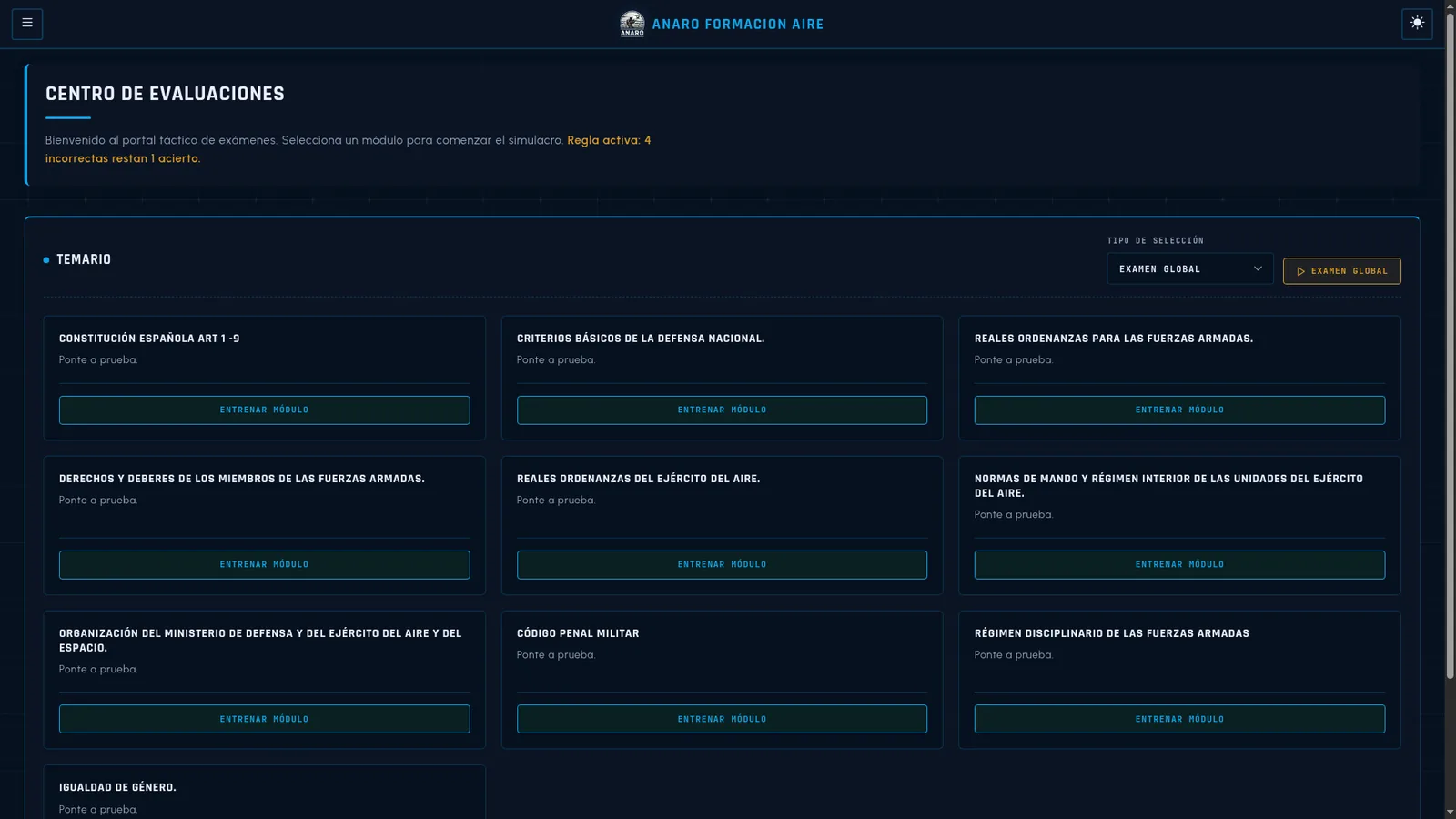Expand the Tipo de Selección dropdown
Screen dimensions: 1456x819
(1189, 269)
